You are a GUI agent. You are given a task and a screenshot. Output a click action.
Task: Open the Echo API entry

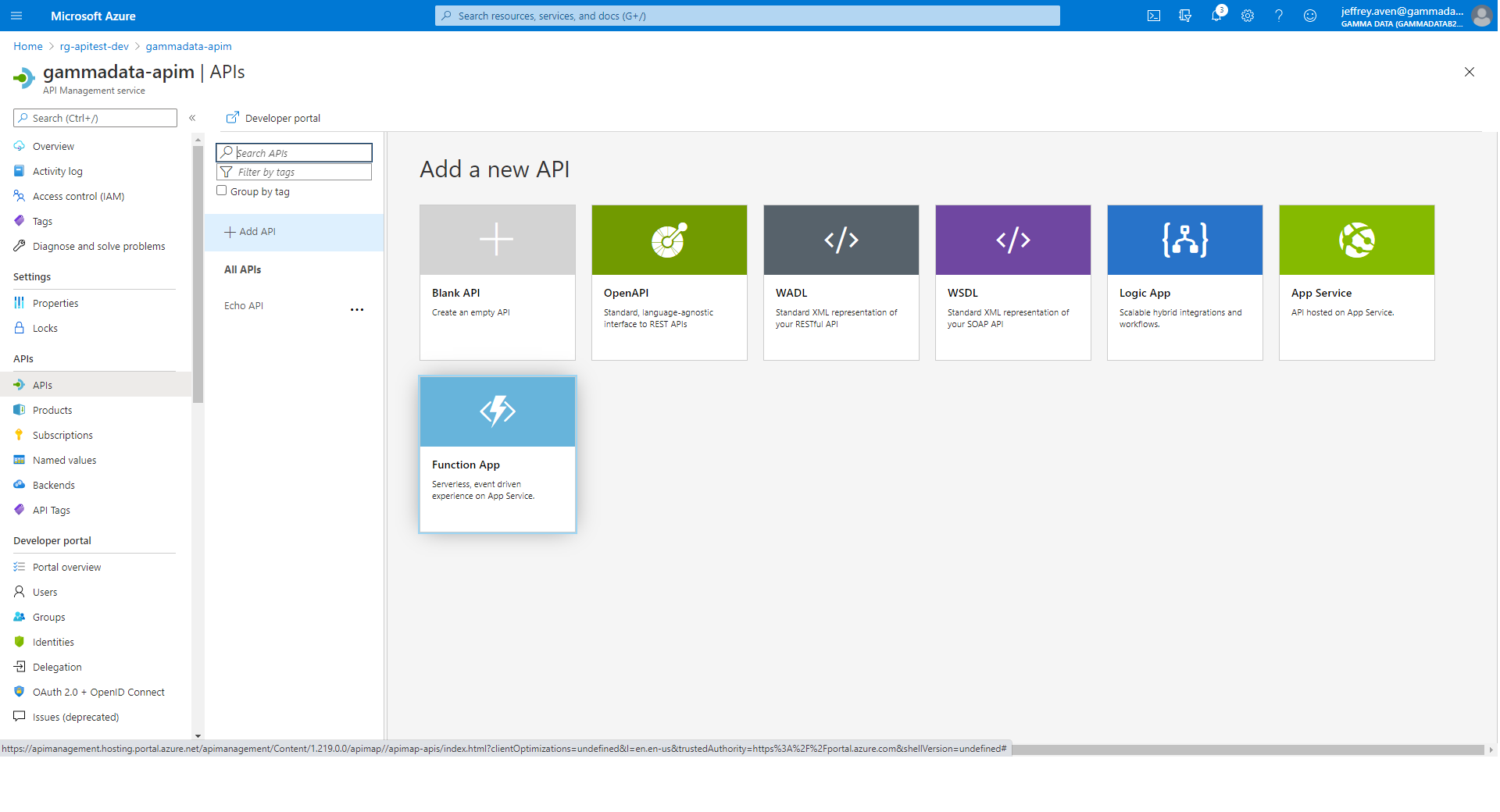pyautogui.click(x=244, y=305)
